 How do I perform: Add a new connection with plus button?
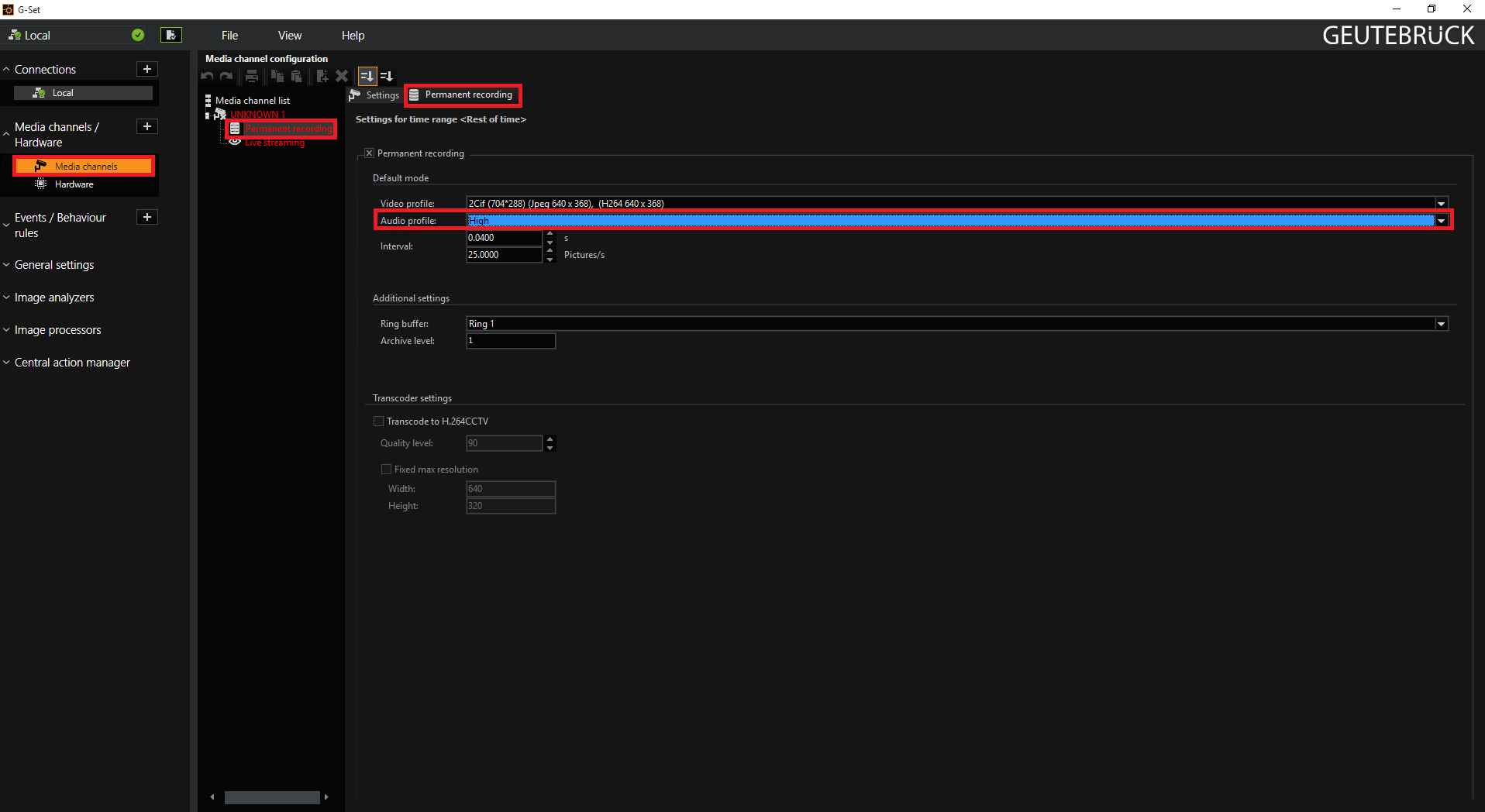tap(147, 69)
